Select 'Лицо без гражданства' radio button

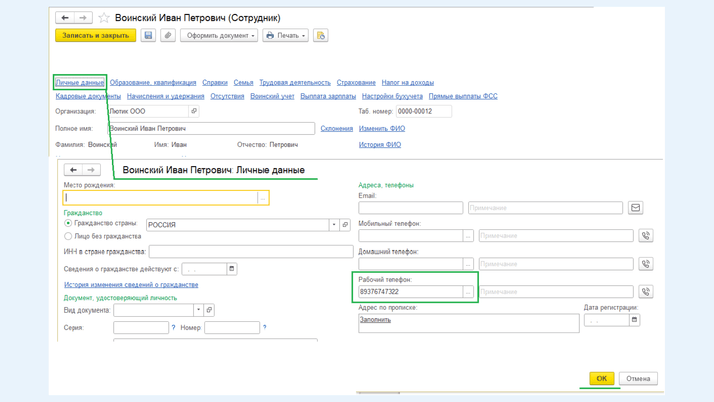(x=69, y=237)
